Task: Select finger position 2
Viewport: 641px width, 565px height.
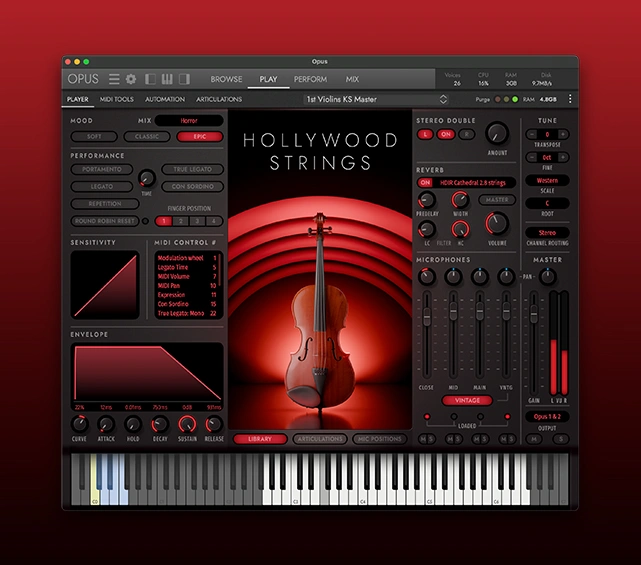Action: click(180, 221)
